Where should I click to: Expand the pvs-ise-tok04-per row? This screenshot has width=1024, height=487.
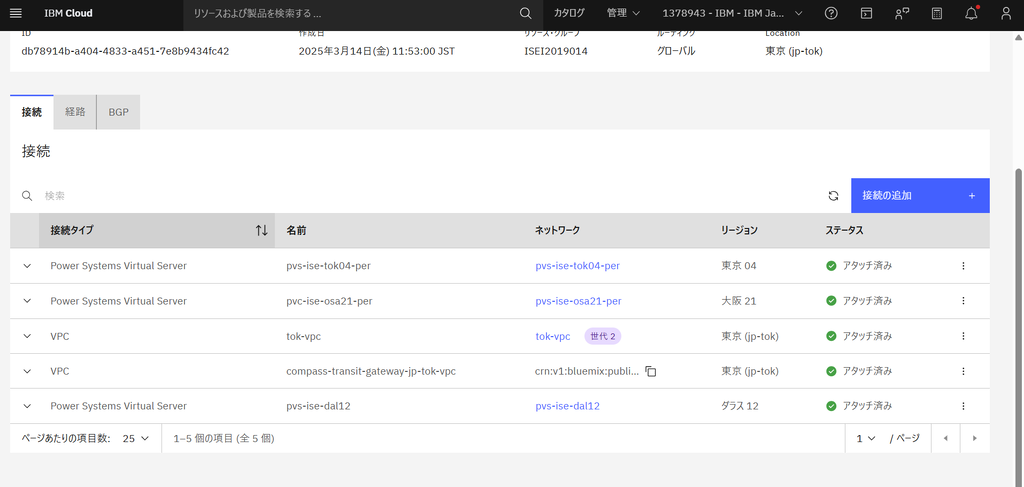[x=27, y=266]
